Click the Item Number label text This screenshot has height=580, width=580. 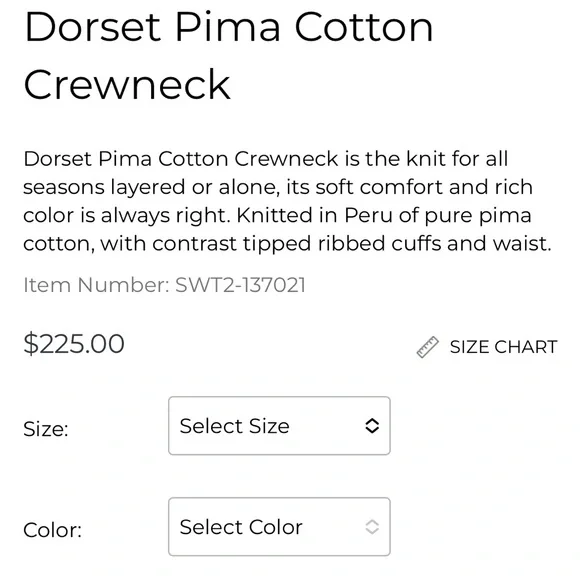point(97,285)
